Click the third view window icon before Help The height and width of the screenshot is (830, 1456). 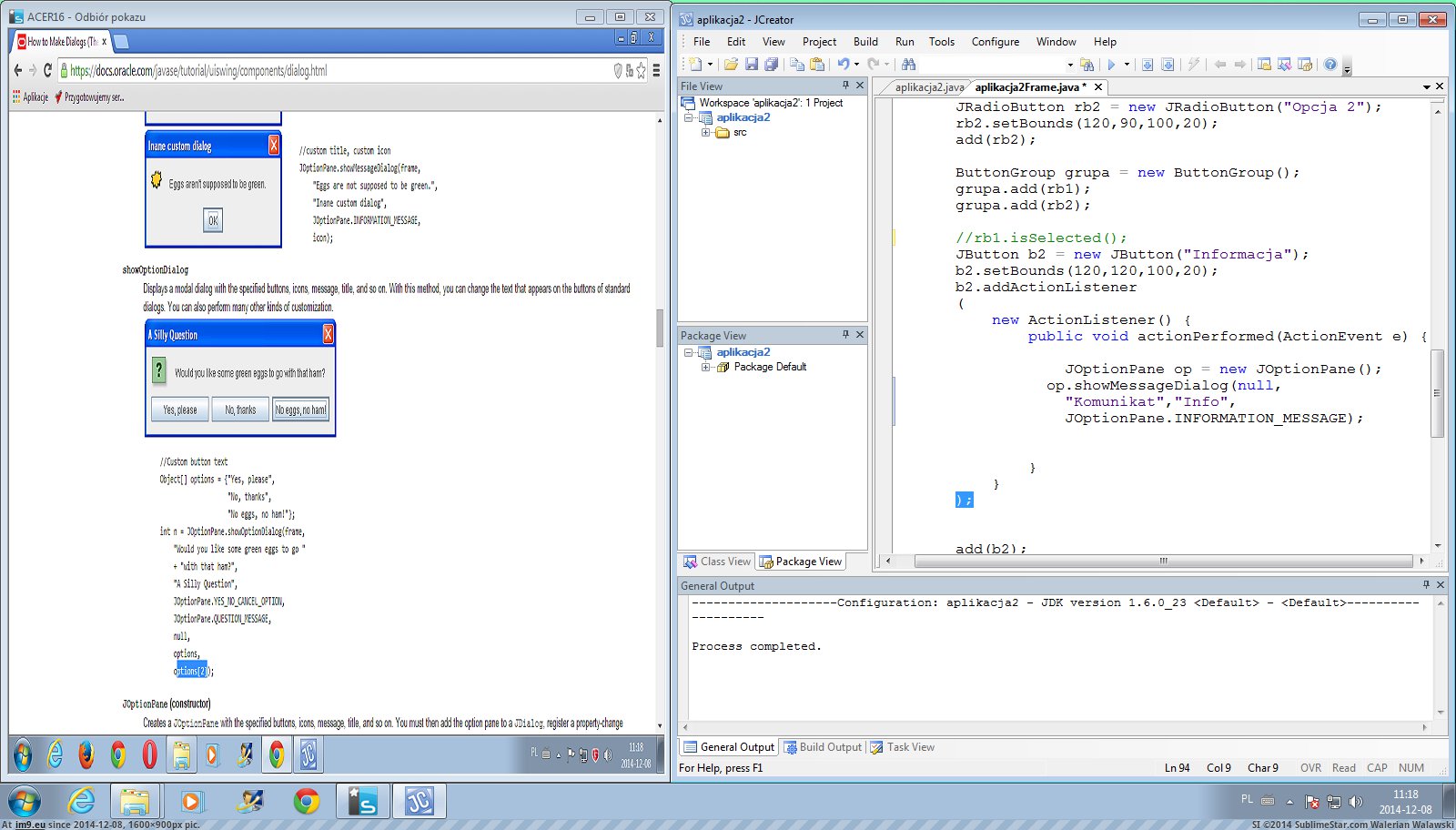(1305, 64)
